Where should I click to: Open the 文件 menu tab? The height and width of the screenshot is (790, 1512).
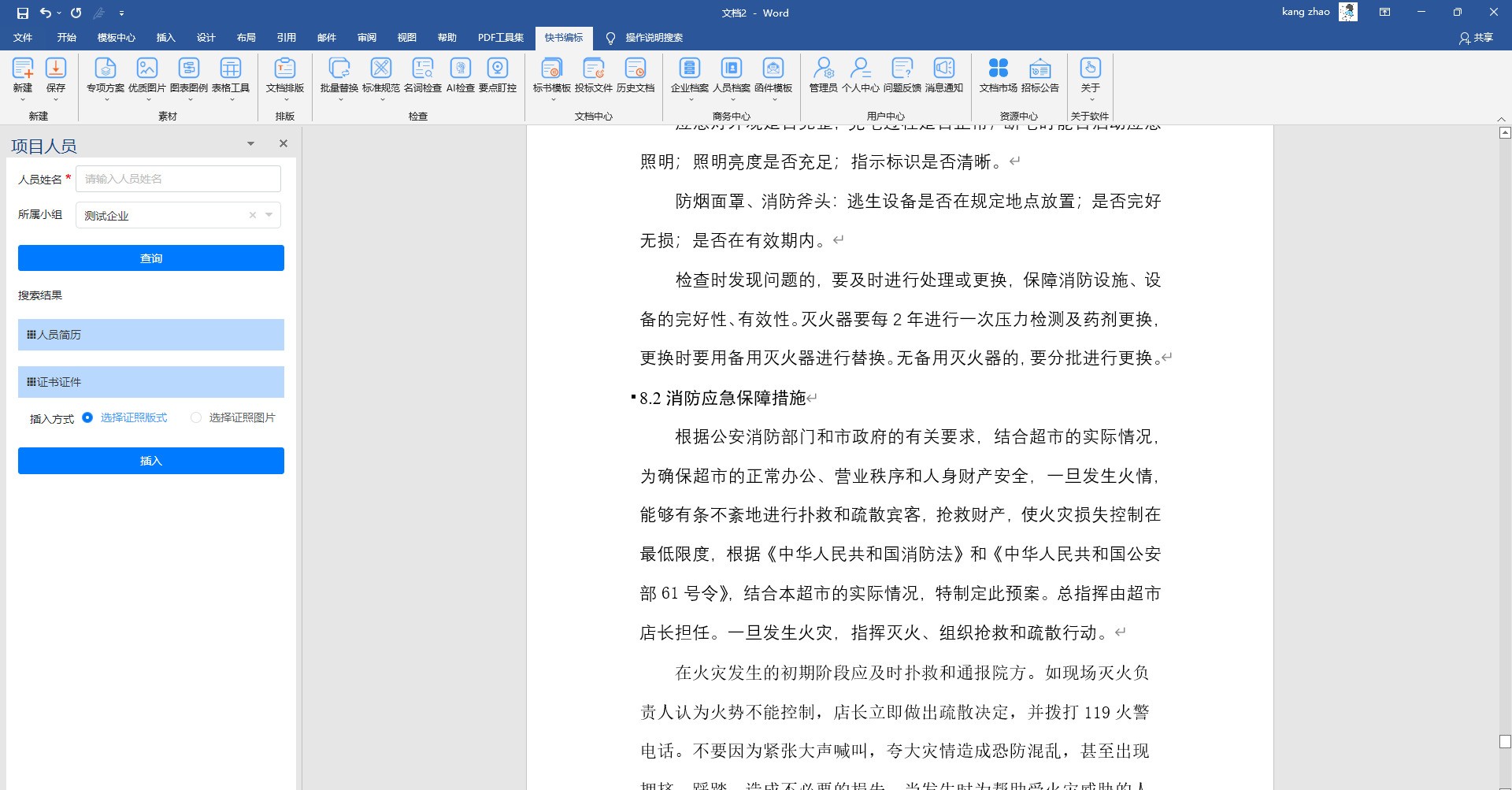click(x=23, y=38)
